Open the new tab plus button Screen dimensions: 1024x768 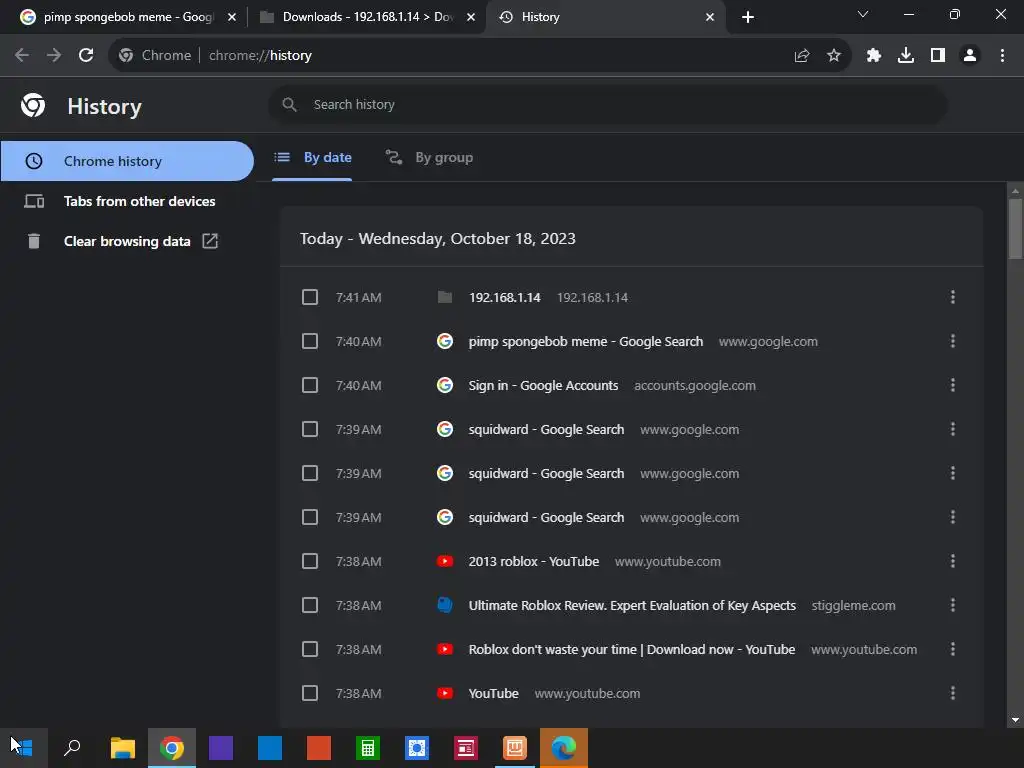pos(748,17)
